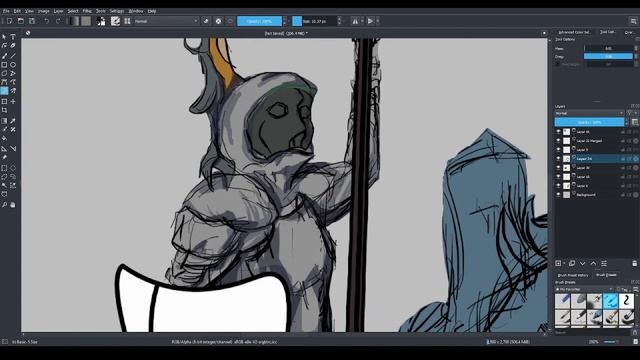Select the Fill bucket tool
Image resolution: width=640 pixels, height=360 pixels.
(x=4, y=138)
